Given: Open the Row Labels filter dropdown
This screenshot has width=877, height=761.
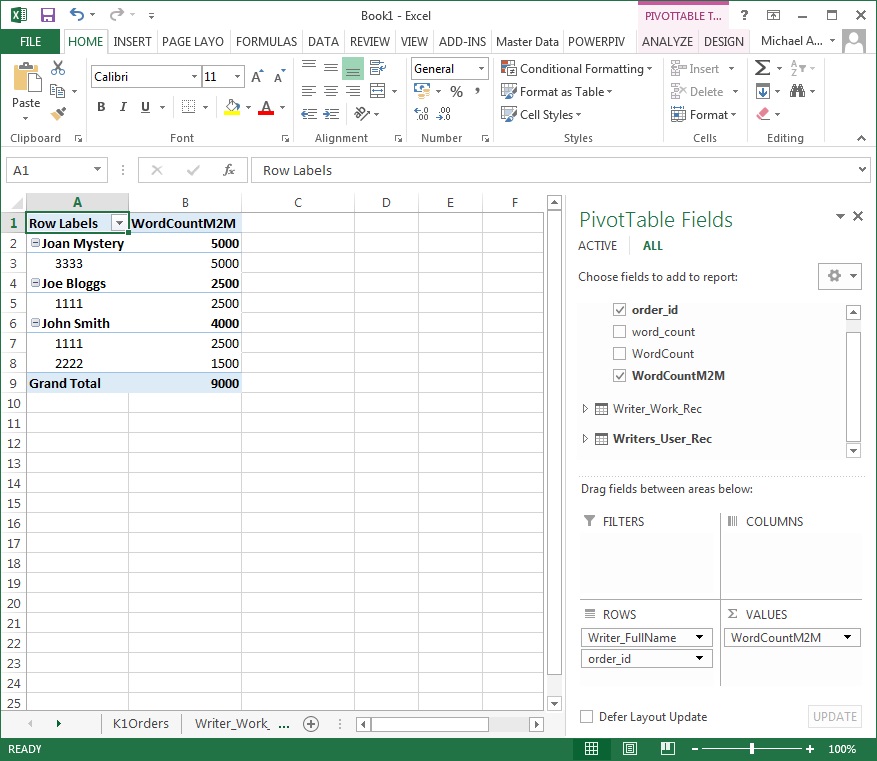Looking at the screenshot, I should [119, 223].
